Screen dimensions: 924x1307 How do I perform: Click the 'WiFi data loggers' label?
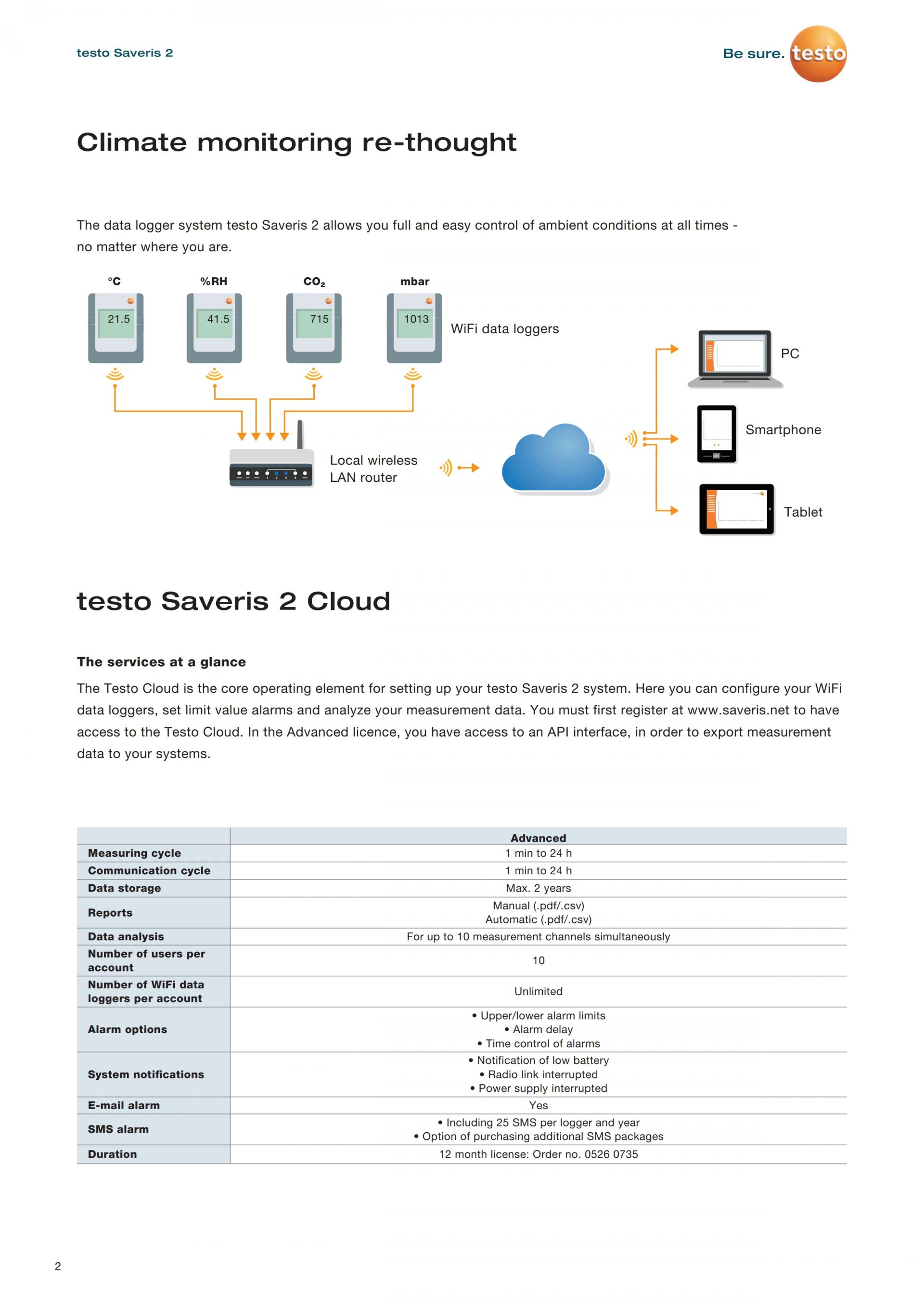pos(505,329)
